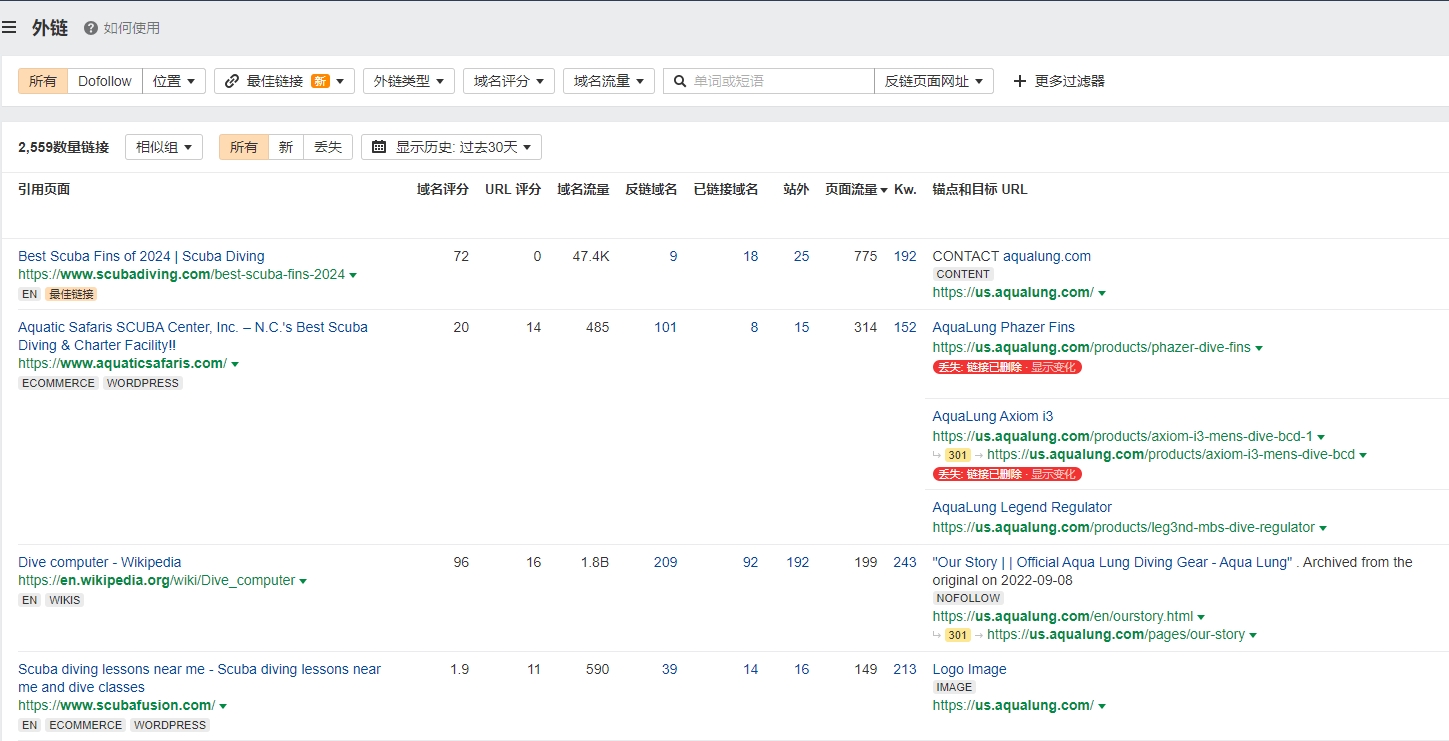Click the search magnifier icon

(x=680, y=81)
